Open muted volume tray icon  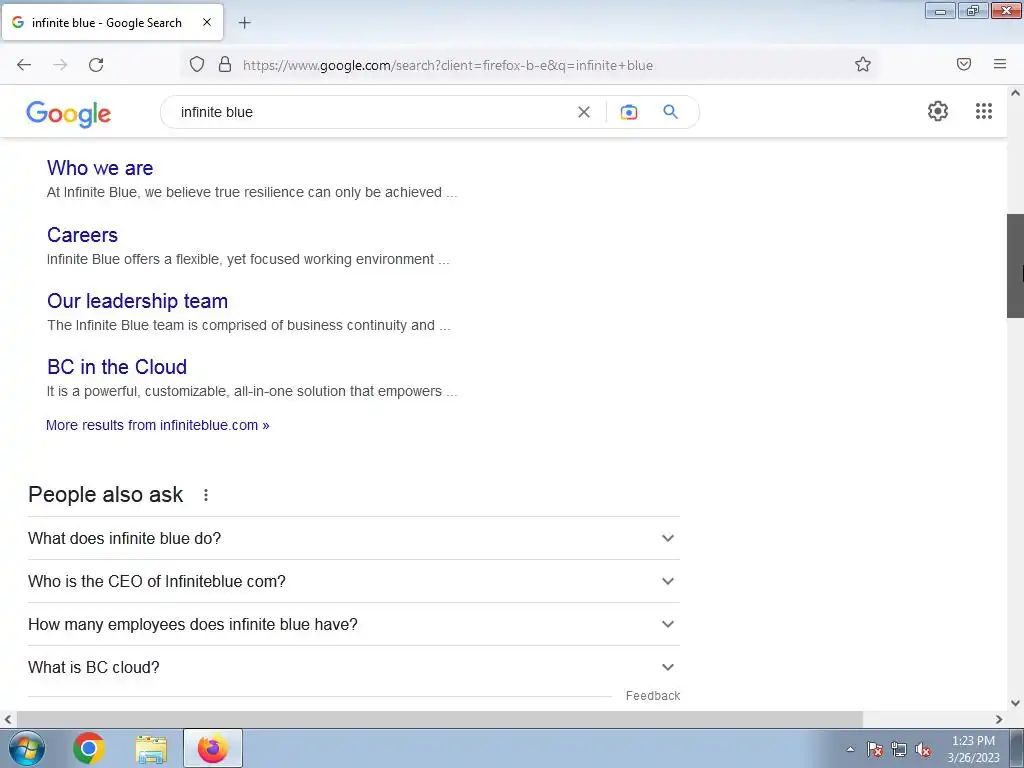923,749
